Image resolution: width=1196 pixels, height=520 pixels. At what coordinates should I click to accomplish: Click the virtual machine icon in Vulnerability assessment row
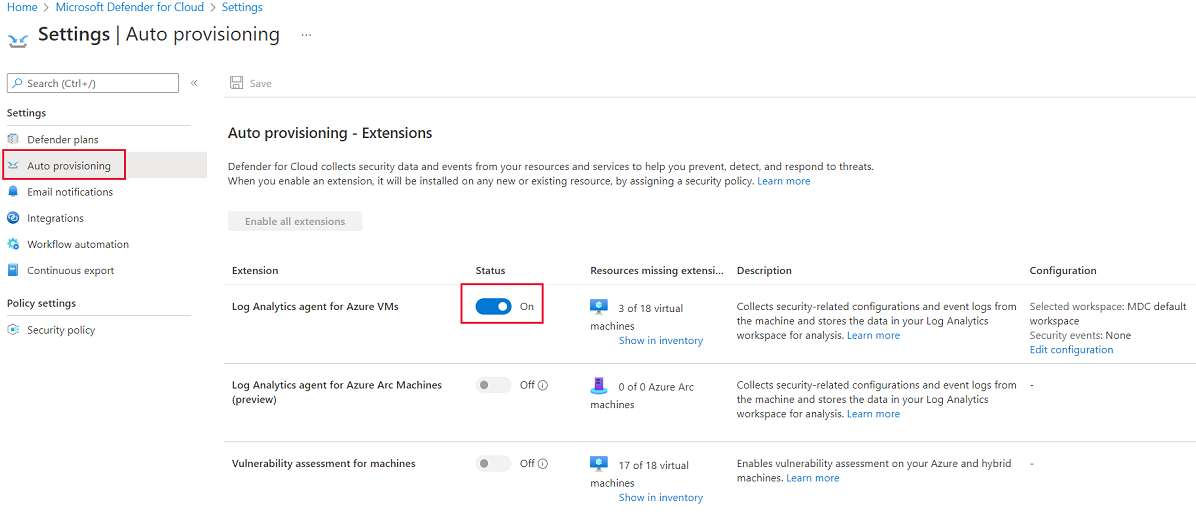[x=599, y=463]
